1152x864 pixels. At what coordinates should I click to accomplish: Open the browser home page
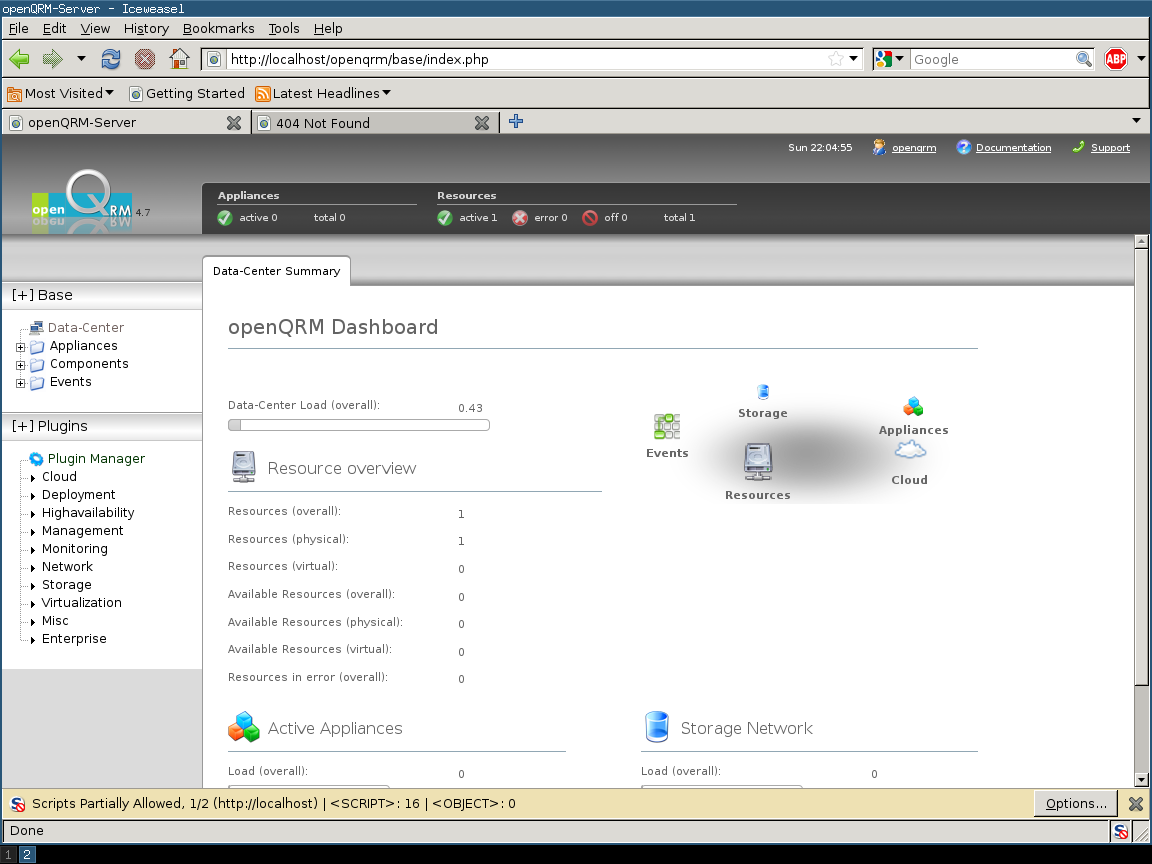click(x=179, y=59)
